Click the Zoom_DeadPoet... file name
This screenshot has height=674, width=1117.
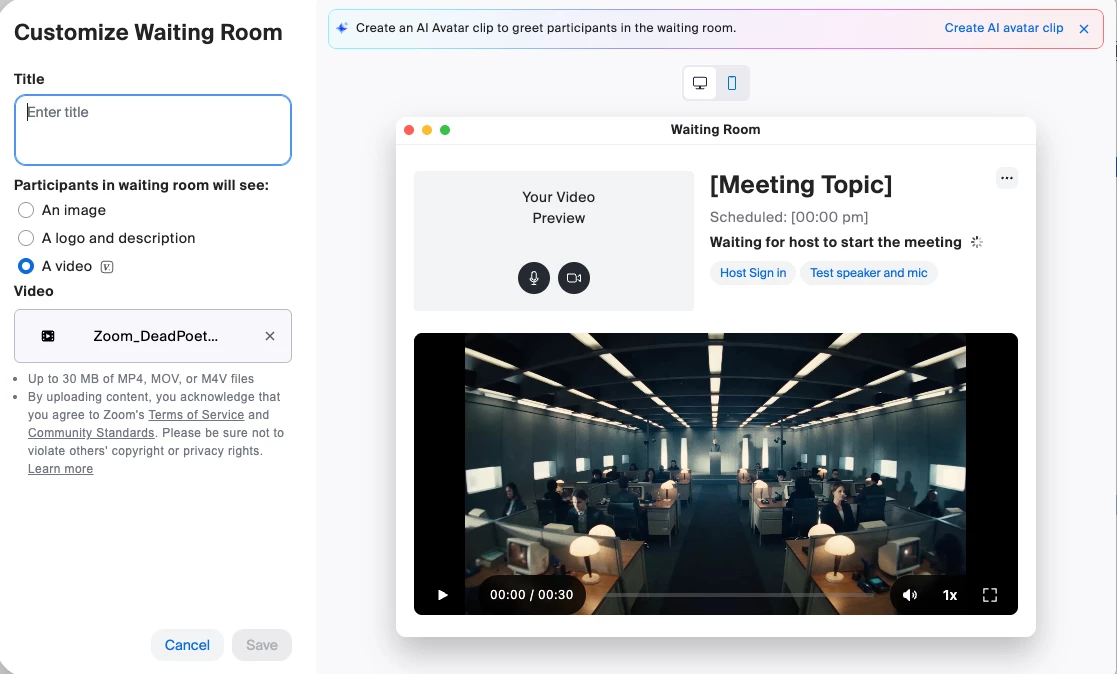(x=155, y=336)
